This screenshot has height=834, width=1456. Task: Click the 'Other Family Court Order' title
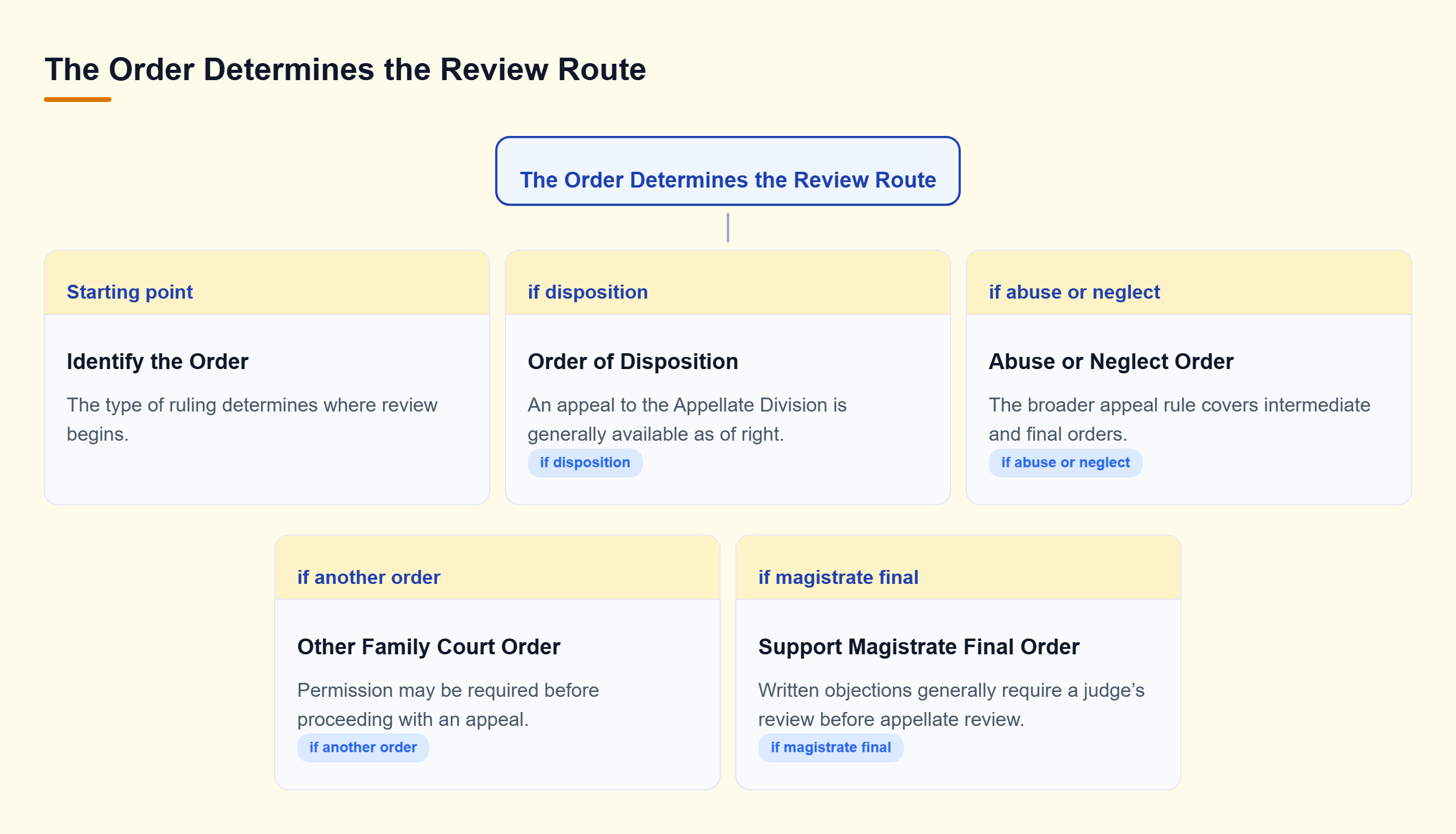point(429,646)
